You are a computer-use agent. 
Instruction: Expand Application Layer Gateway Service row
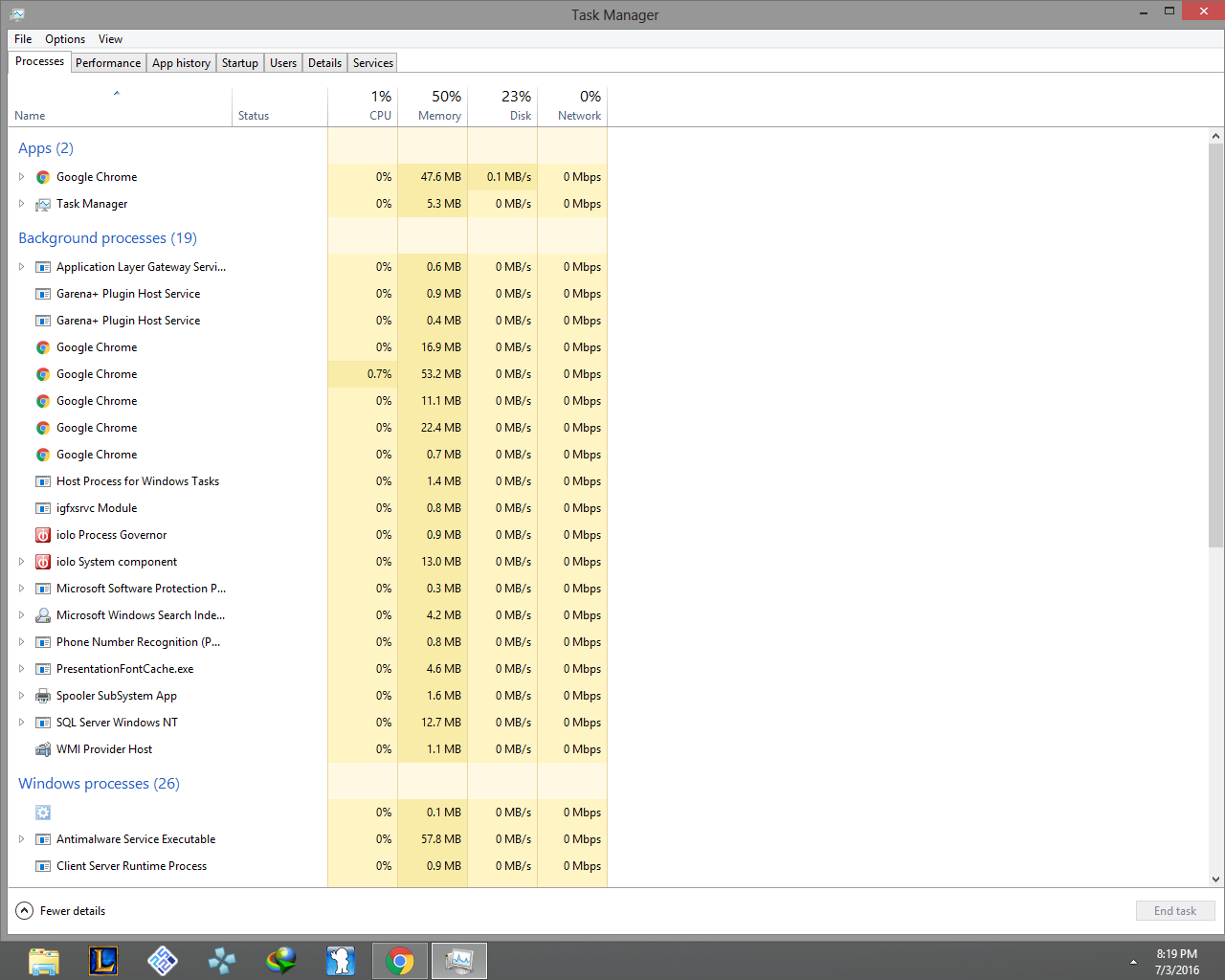click(22, 267)
